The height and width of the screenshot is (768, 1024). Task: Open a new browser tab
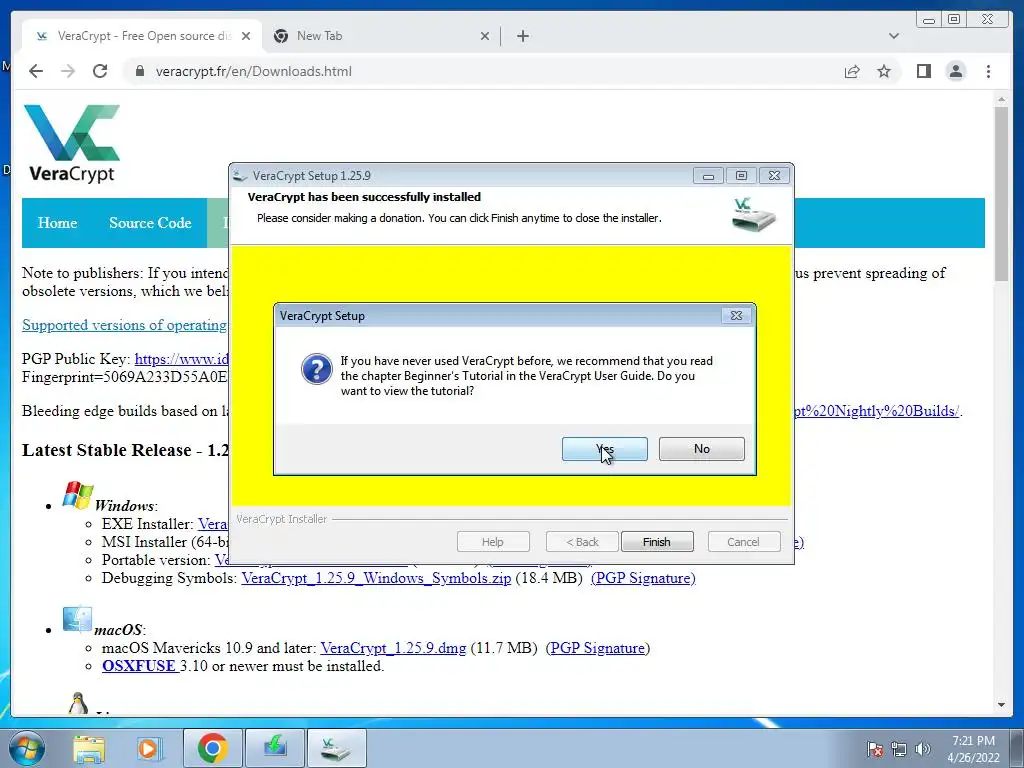pyautogui.click(x=522, y=36)
